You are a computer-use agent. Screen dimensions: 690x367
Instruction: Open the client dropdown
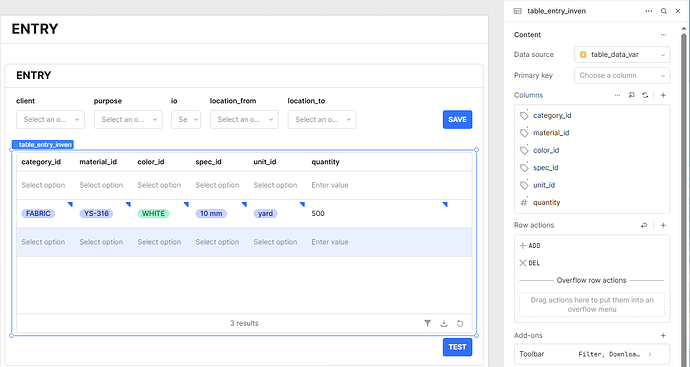coord(51,119)
